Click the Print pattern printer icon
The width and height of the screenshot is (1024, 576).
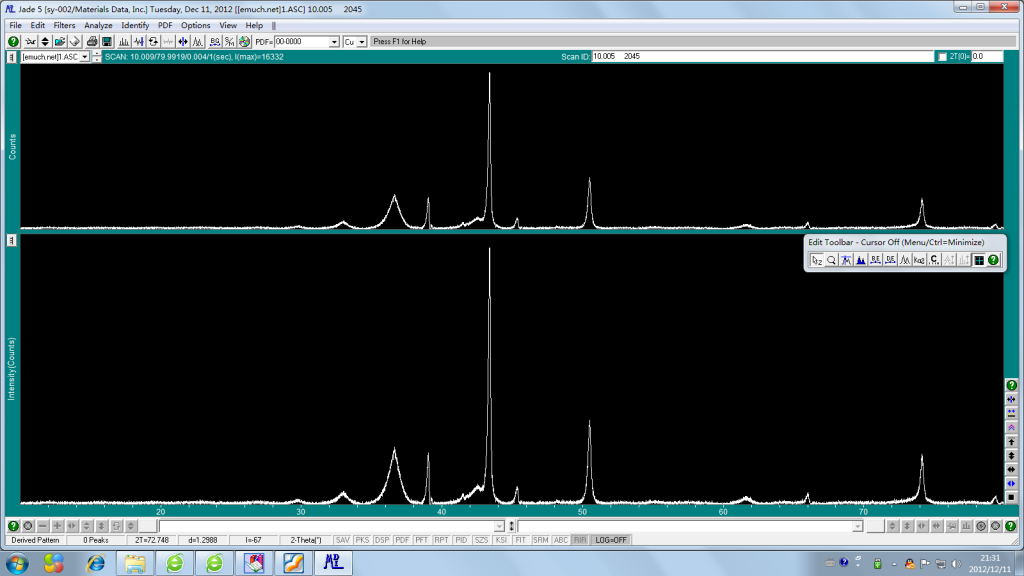point(92,41)
